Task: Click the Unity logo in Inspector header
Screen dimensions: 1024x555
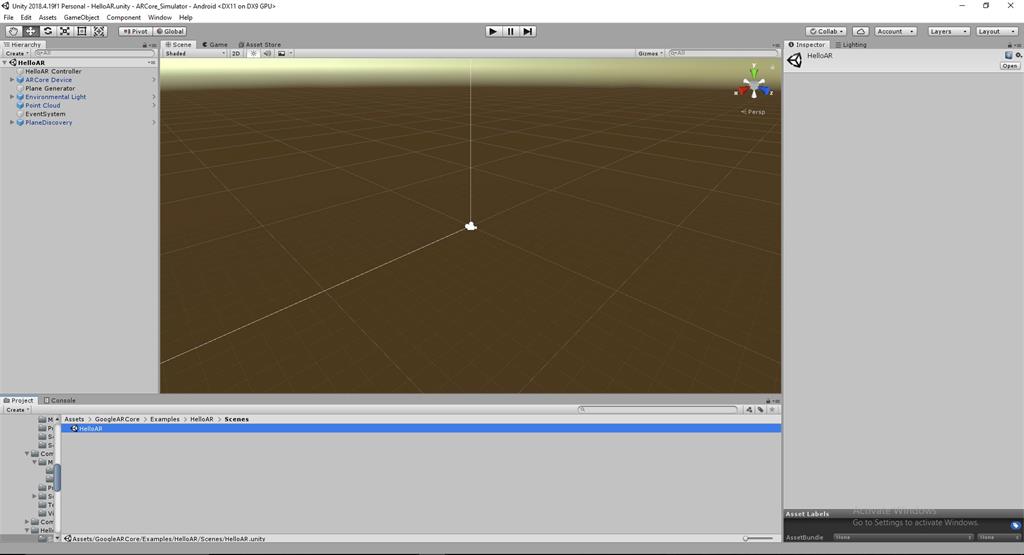Action: [795, 60]
